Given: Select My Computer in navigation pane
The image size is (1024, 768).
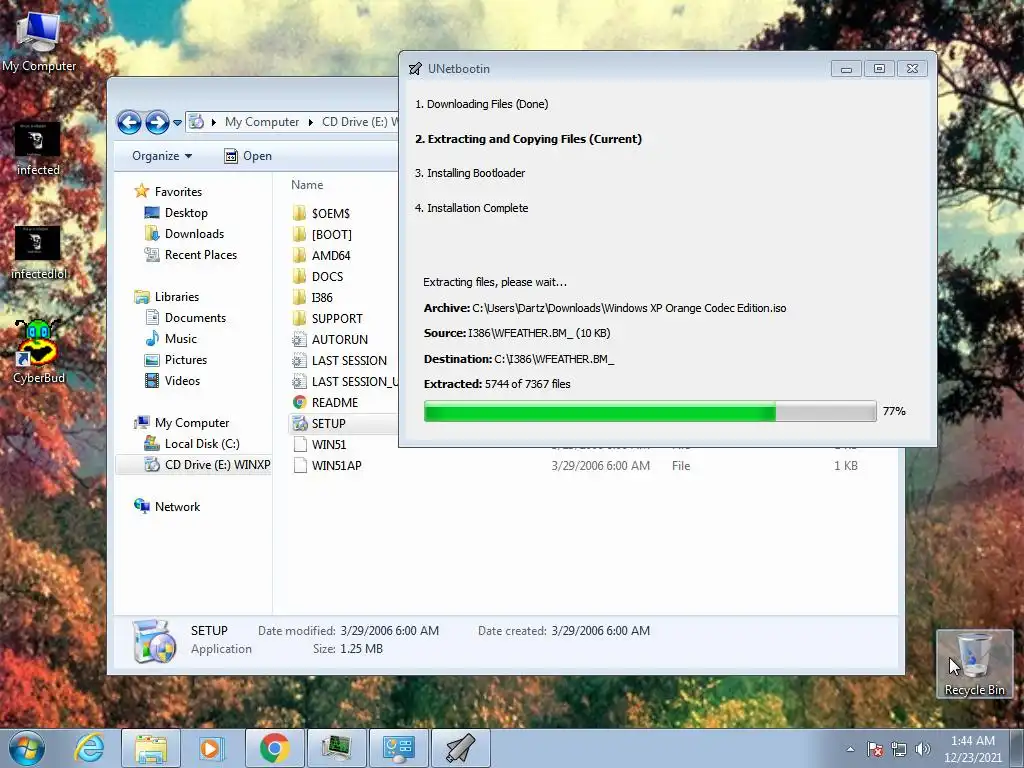Looking at the screenshot, I should [182, 423].
